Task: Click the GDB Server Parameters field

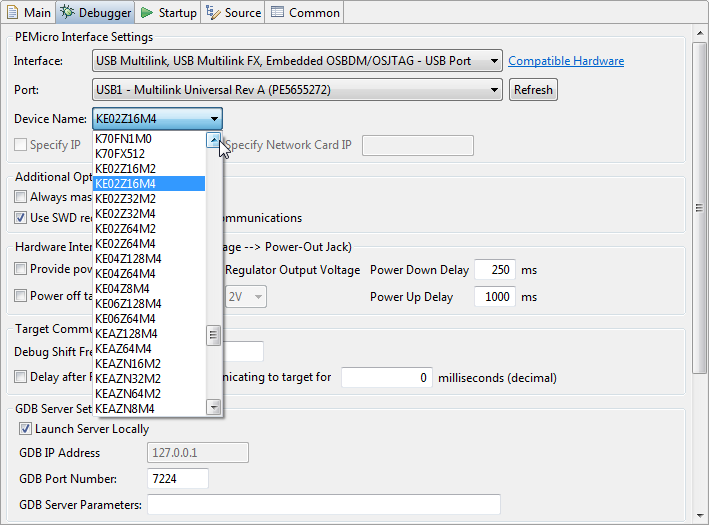Action: click(x=324, y=504)
